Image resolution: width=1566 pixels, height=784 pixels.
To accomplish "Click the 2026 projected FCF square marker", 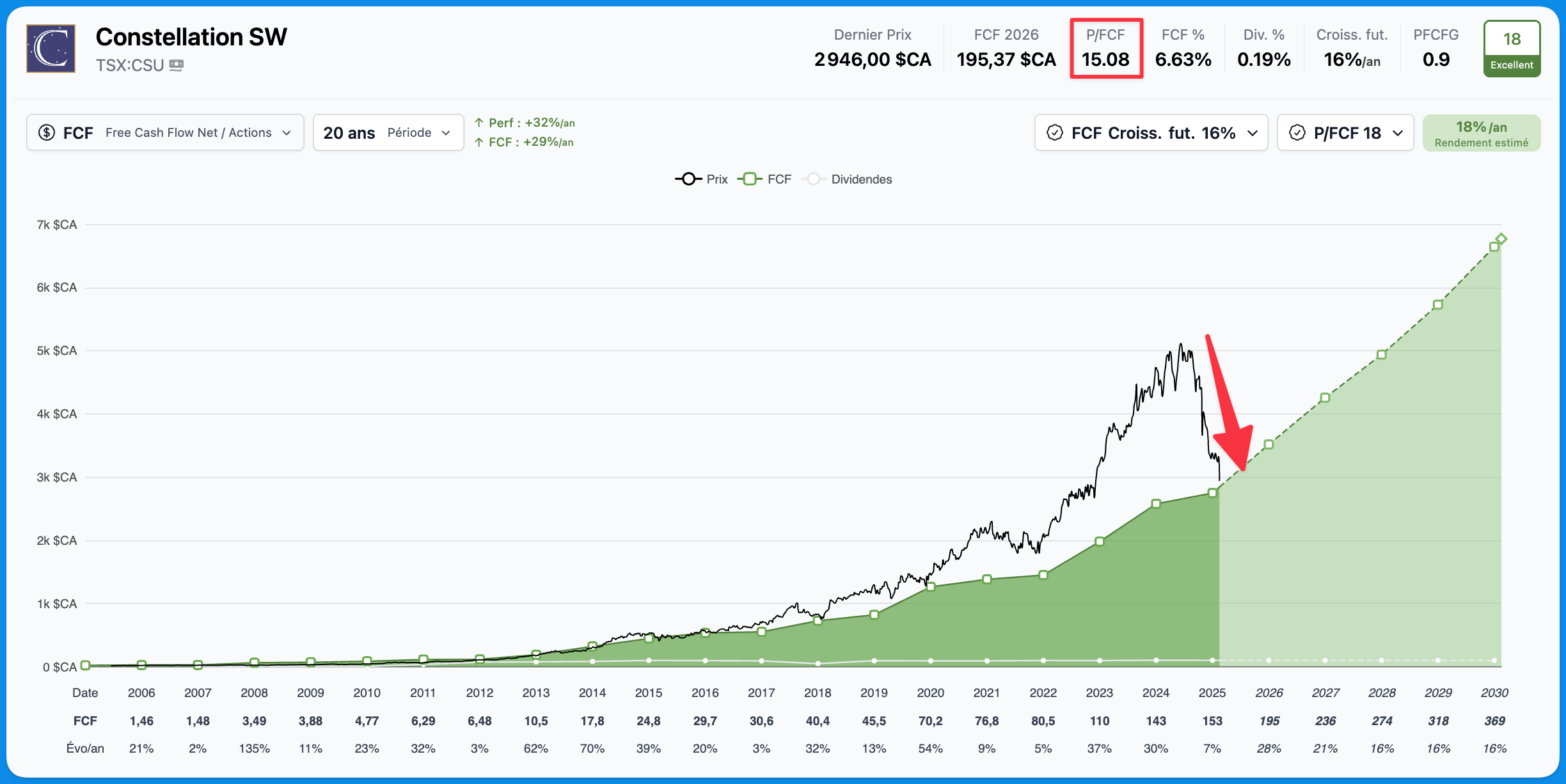I will pyautogui.click(x=1269, y=444).
